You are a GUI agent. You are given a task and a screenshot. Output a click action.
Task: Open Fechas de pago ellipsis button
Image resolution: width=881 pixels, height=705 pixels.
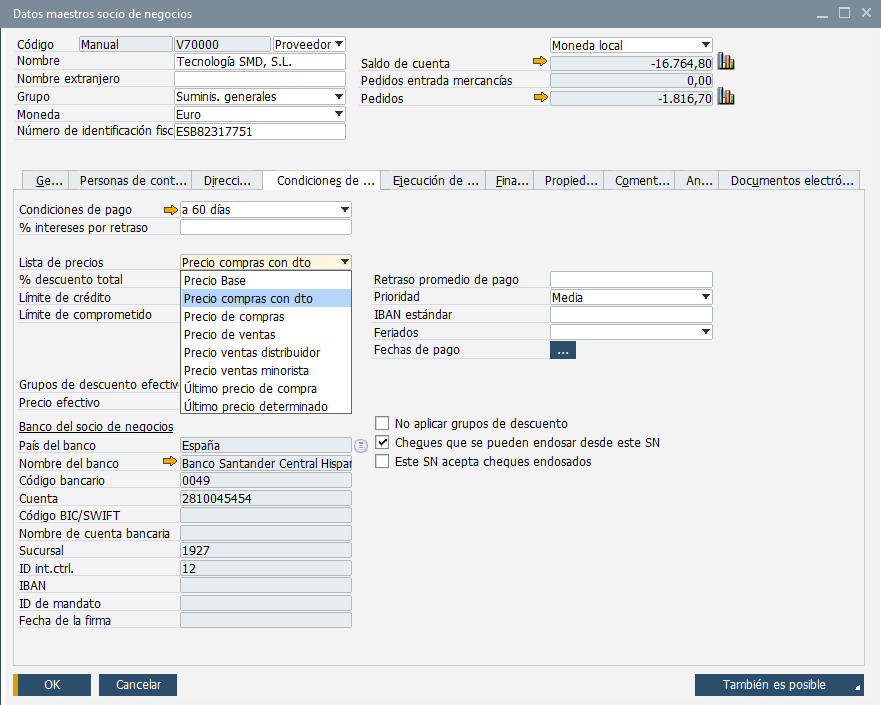point(563,350)
